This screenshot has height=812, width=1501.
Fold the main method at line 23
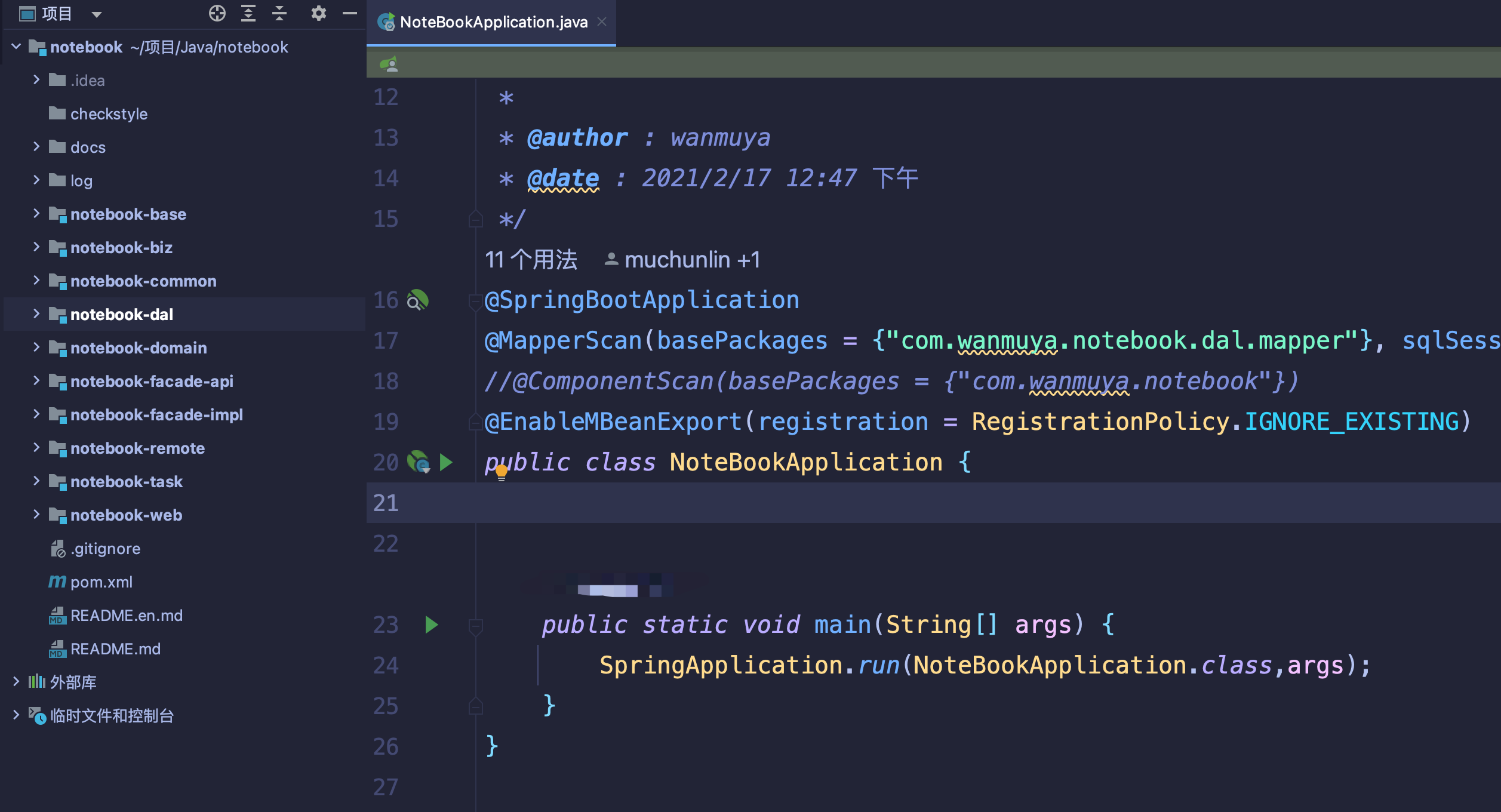[476, 626]
